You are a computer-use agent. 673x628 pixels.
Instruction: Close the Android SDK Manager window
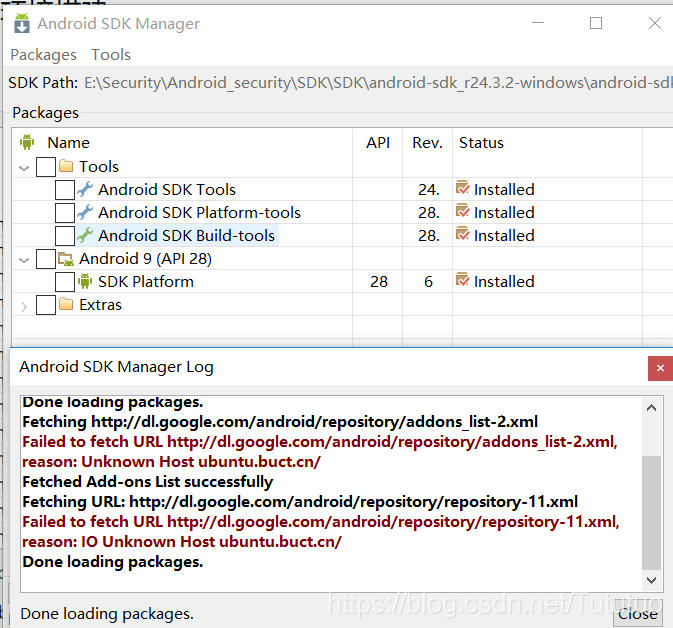point(655,23)
